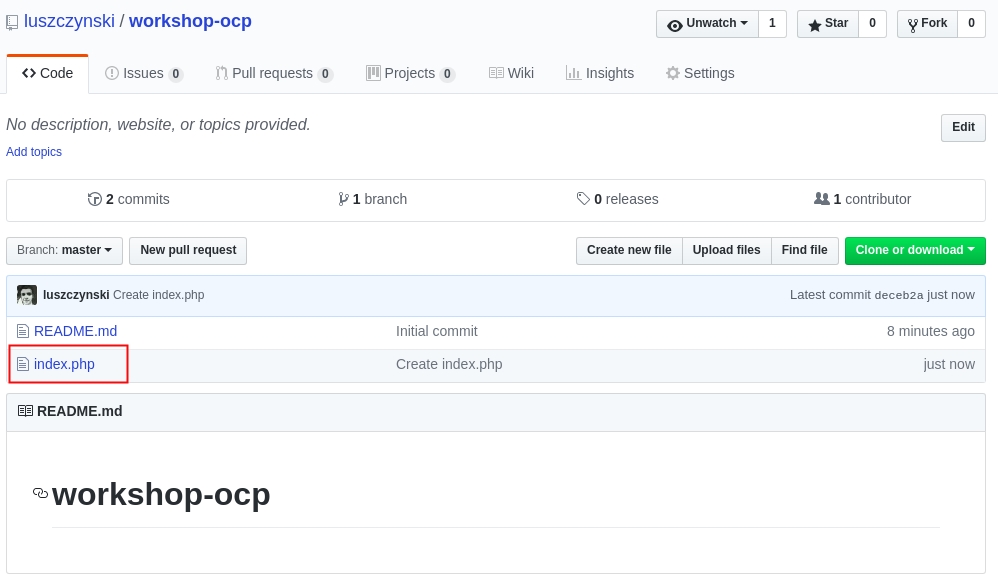Open the Pull requests tab
This screenshot has width=998, height=575.
[x=272, y=73]
